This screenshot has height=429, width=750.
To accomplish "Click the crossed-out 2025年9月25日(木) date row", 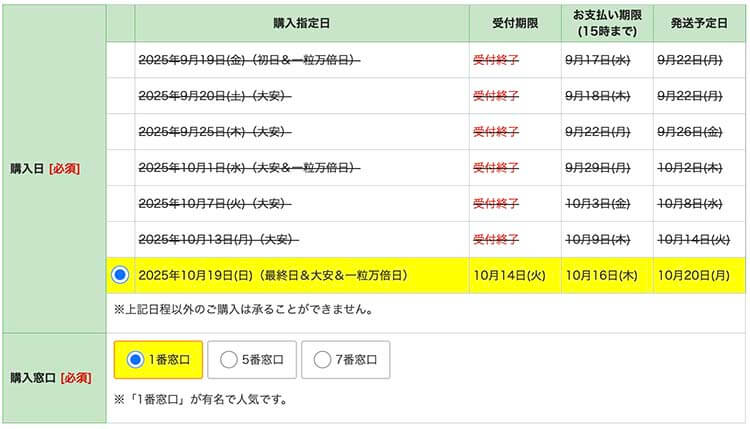I will coord(221,132).
